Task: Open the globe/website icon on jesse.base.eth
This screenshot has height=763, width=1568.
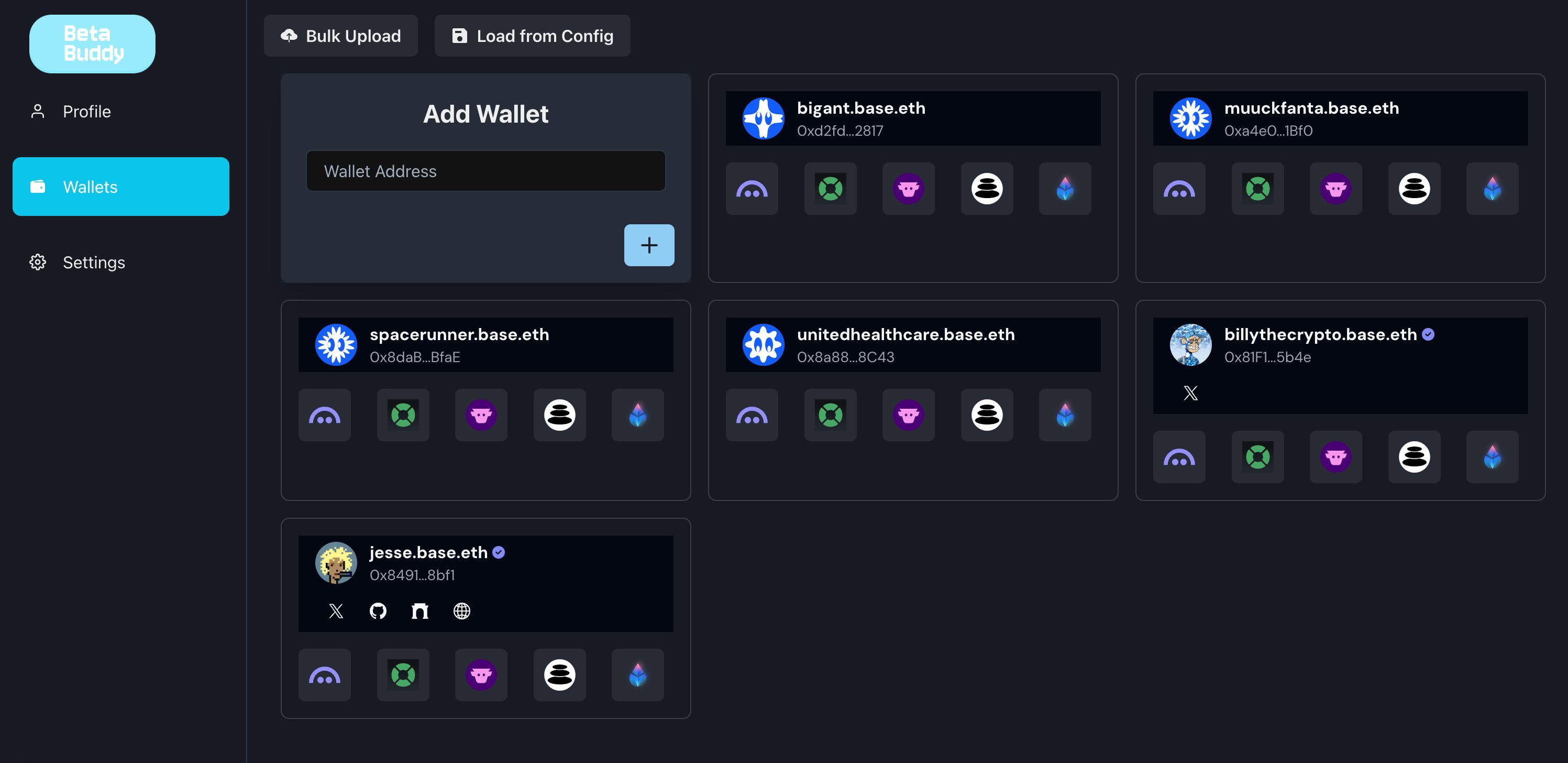Action: click(462, 610)
